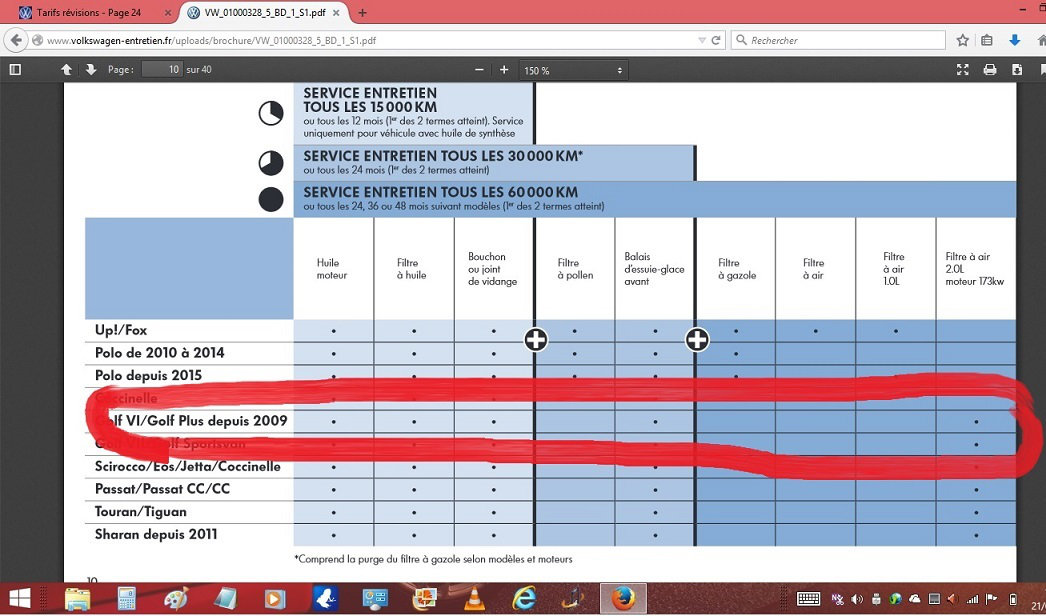The image size is (1046, 616).
Task: Toggle the PDF viewer sidebar
Action: 15,69
